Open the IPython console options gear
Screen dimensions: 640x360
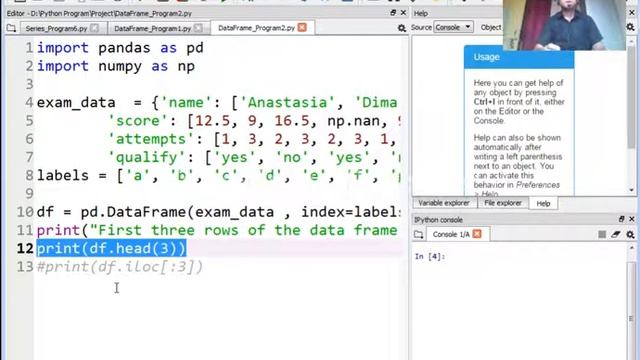click(630, 234)
